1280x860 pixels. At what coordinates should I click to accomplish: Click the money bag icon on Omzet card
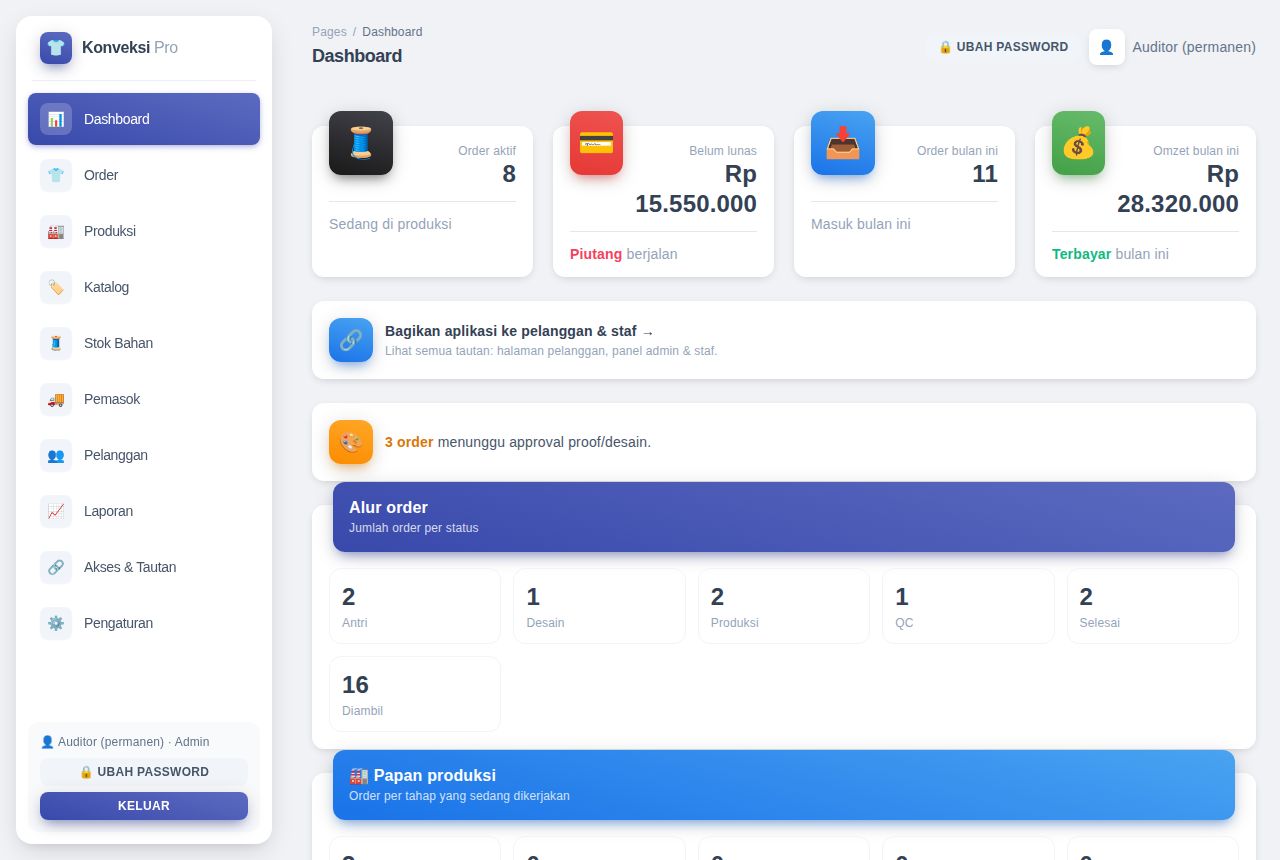tap(1078, 143)
